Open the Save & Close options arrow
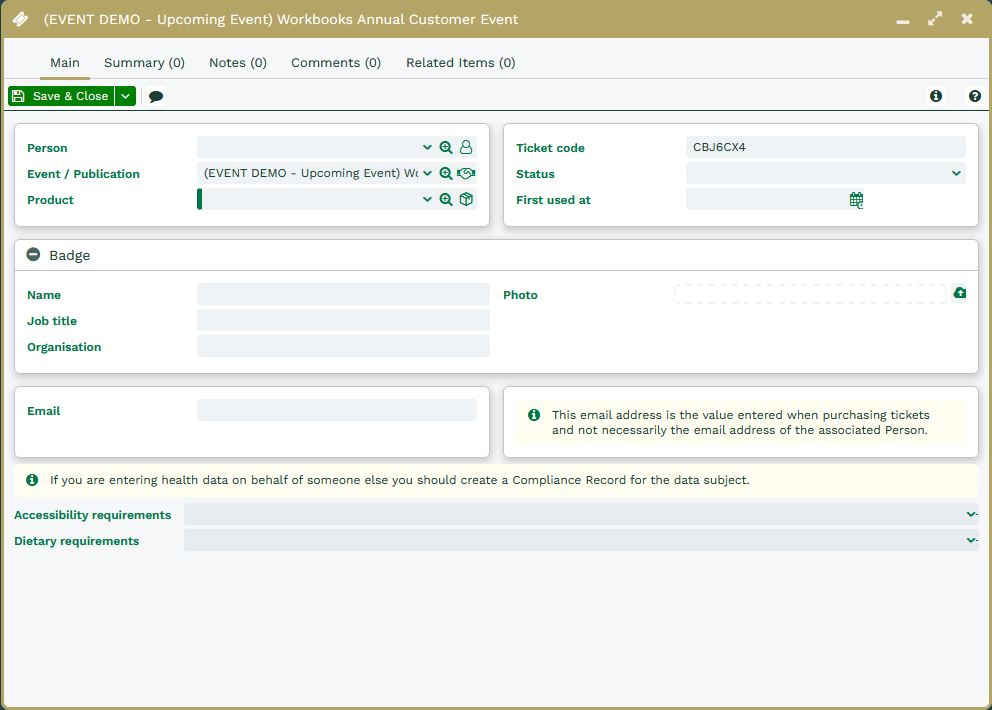 [x=125, y=96]
